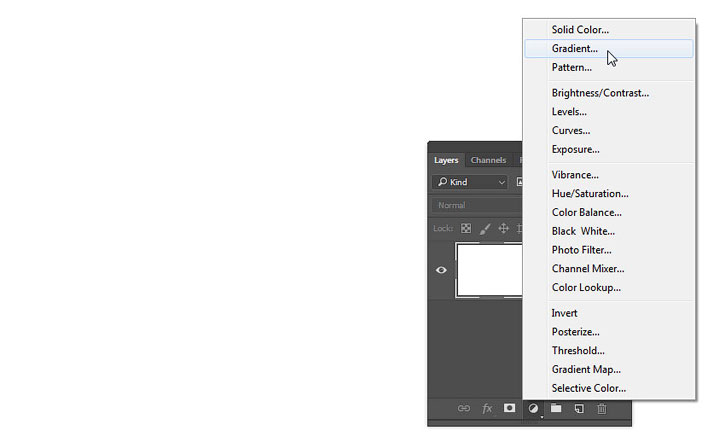Add Black White adjustment
This screenshot has height=448, width=725.
(x=609, y=231)
